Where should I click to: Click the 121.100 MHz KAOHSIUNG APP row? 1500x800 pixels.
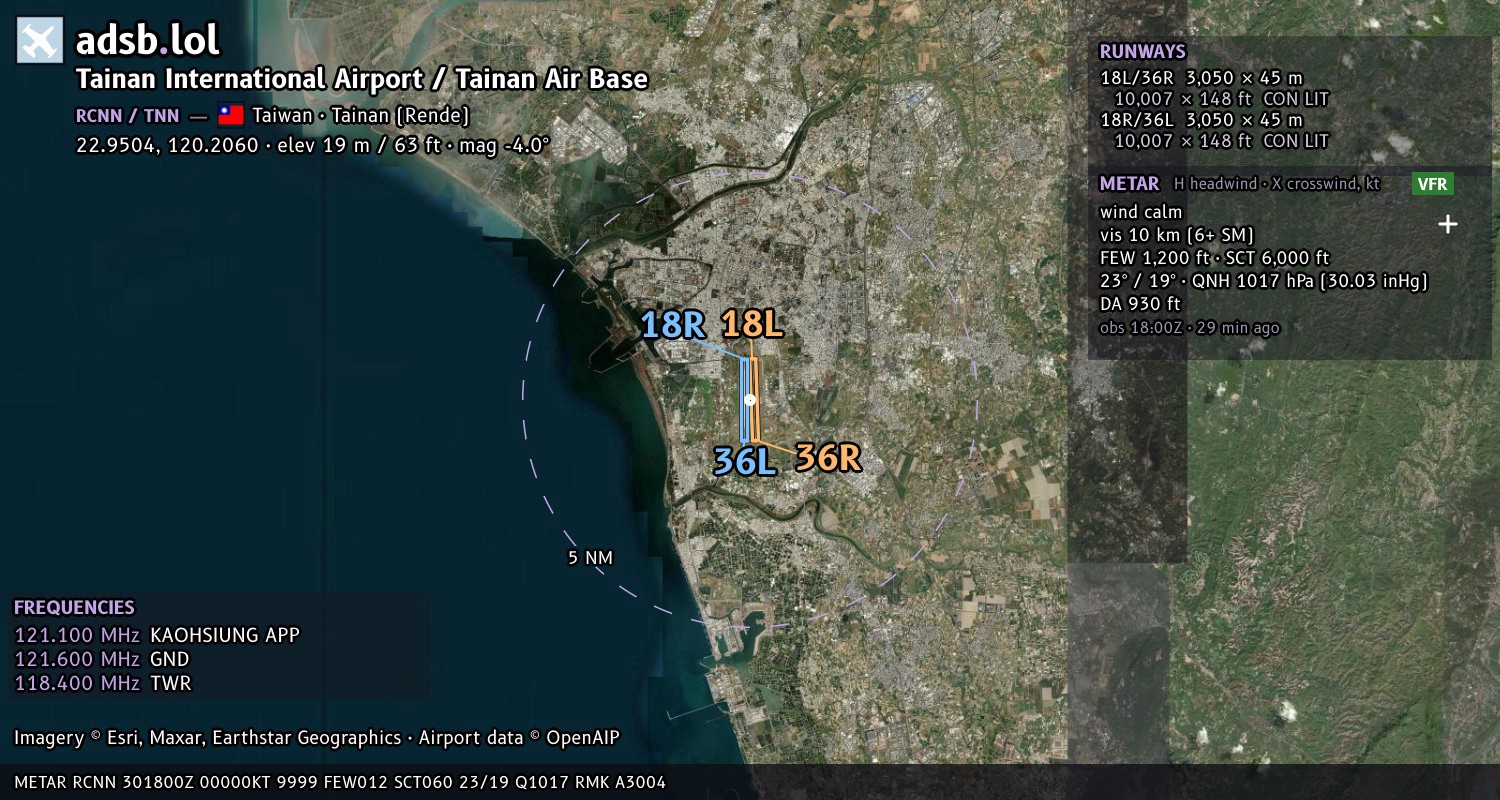click(157, 635)
